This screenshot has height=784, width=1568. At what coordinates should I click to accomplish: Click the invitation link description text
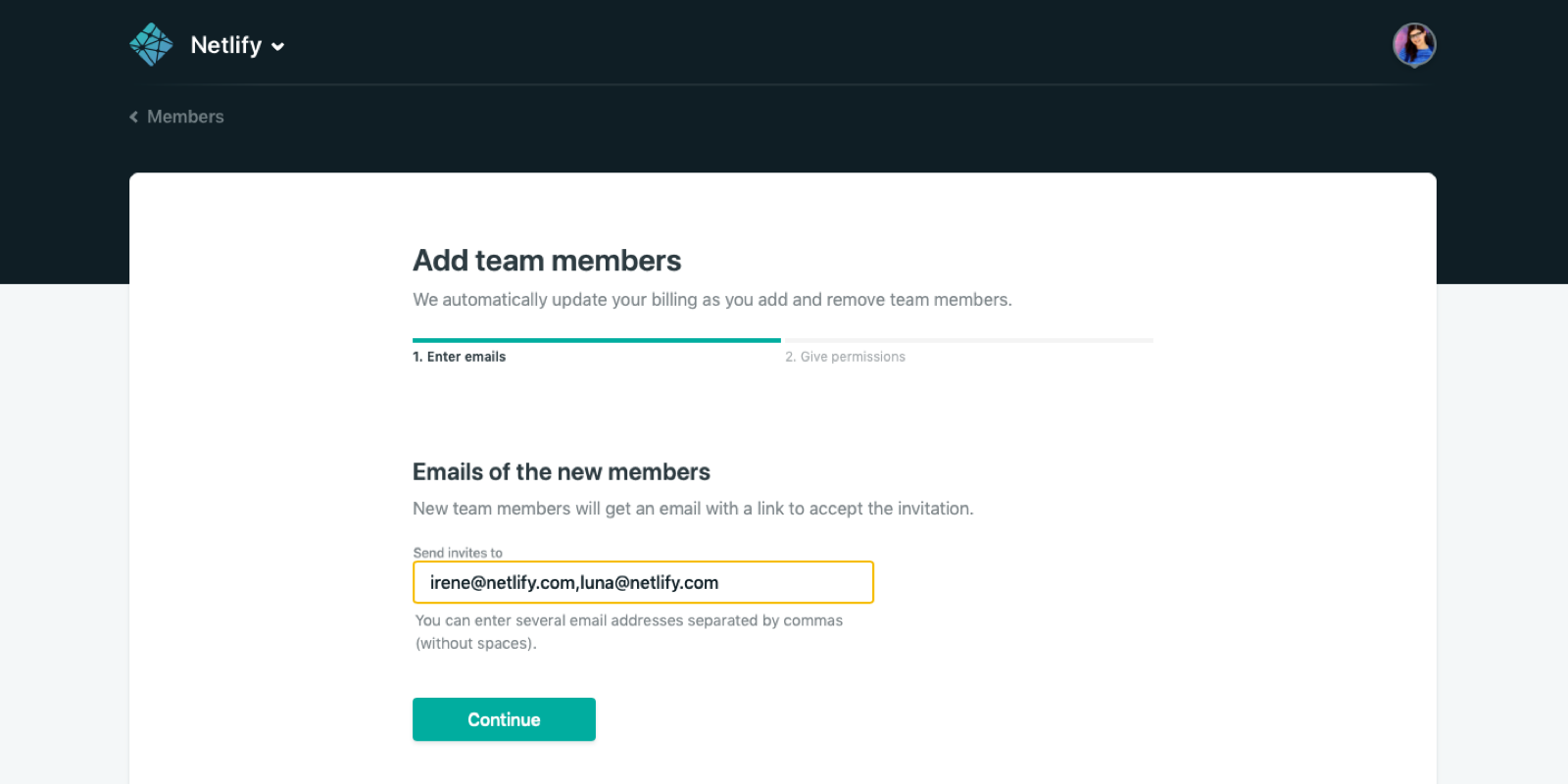pos(692,509)
